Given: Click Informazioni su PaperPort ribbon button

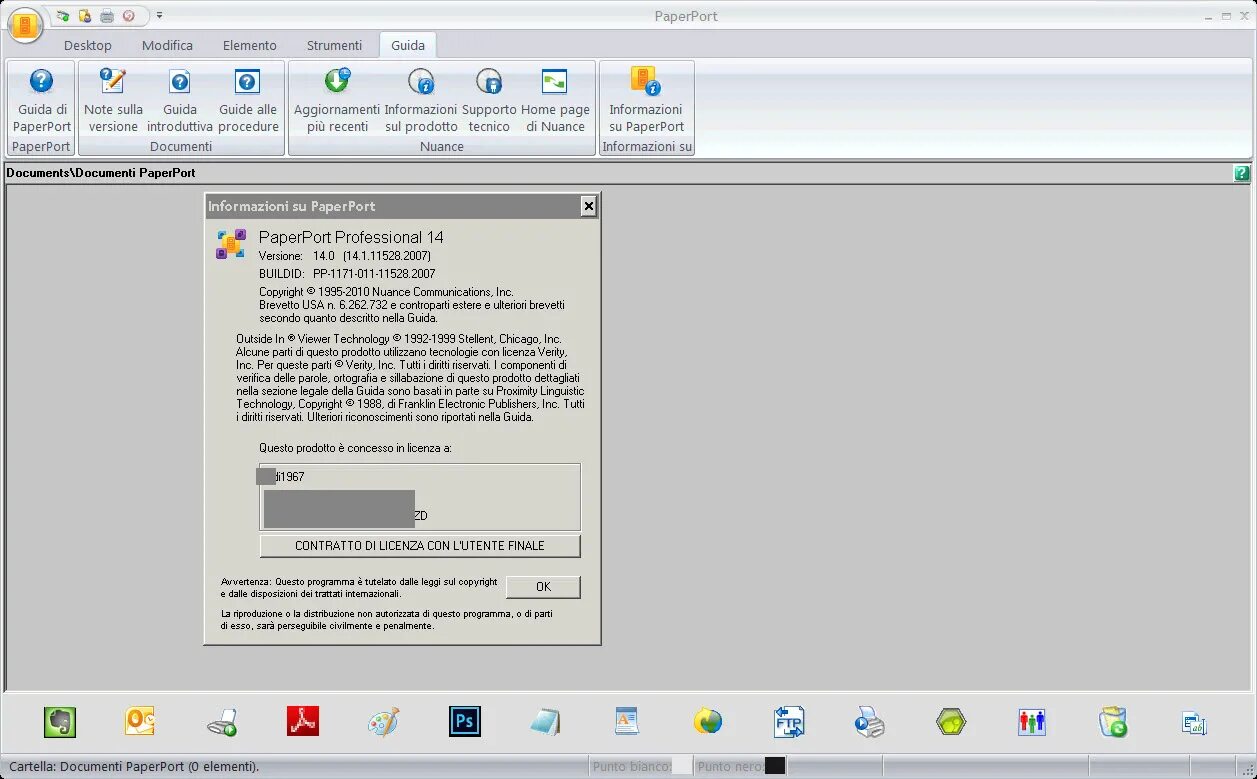Looking at the screenshot, I should point(646,100).
